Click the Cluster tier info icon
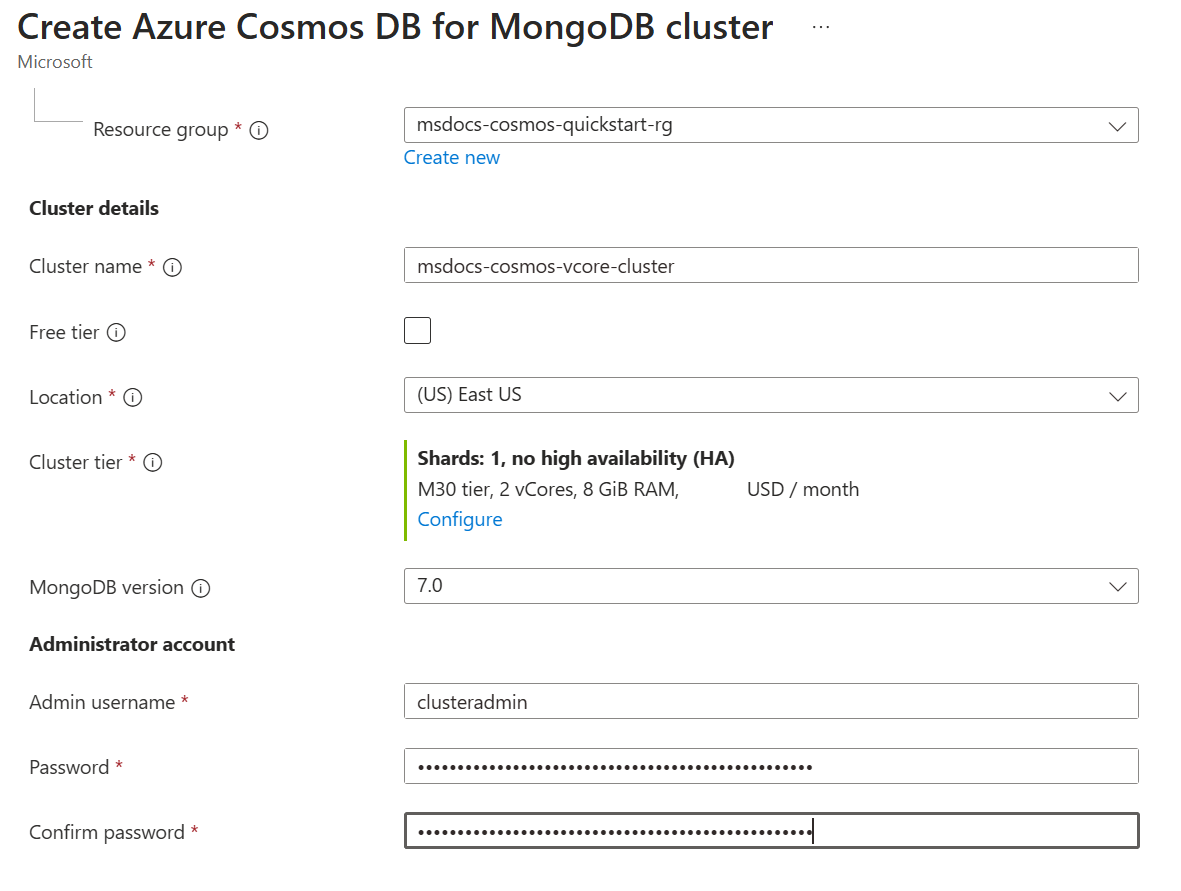Viewport: 1181px width, 891px height. 153,463
